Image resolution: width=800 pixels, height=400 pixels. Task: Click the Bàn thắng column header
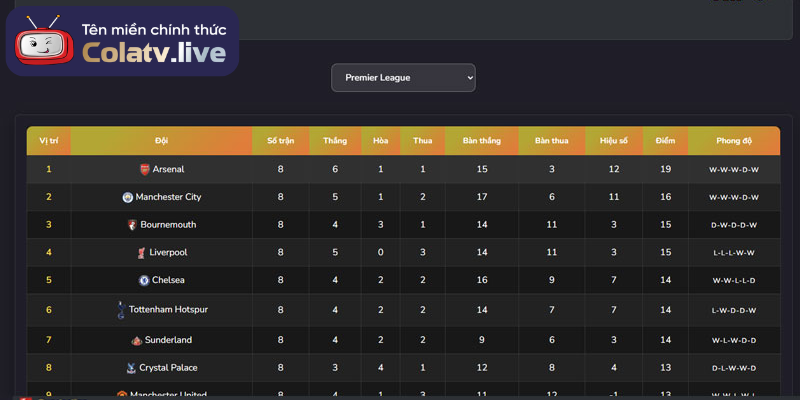tap(482, 141)
